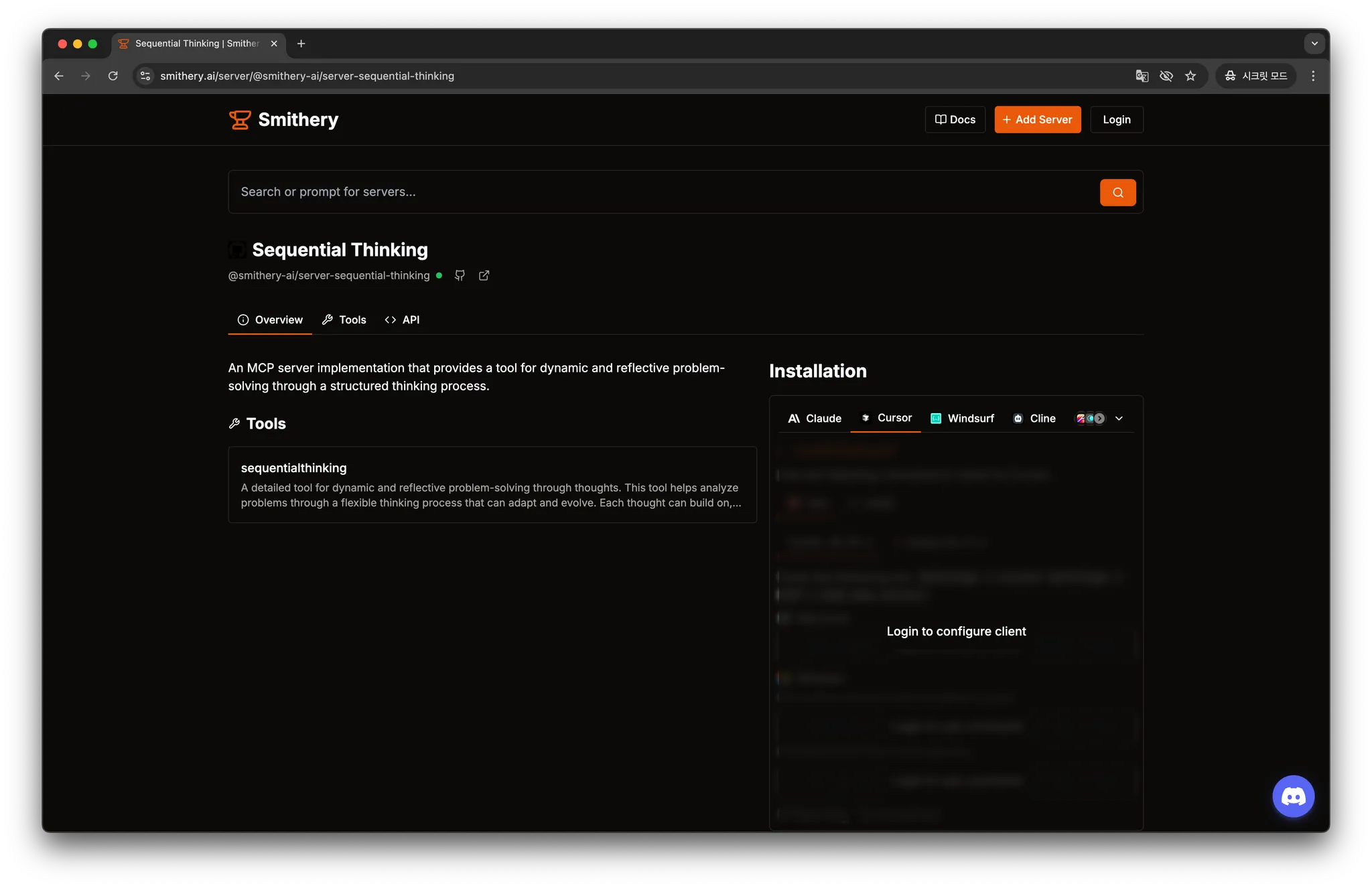Open the GitHub repository icon link
This screenshot has width=1372, height=888.
point(460,275)
